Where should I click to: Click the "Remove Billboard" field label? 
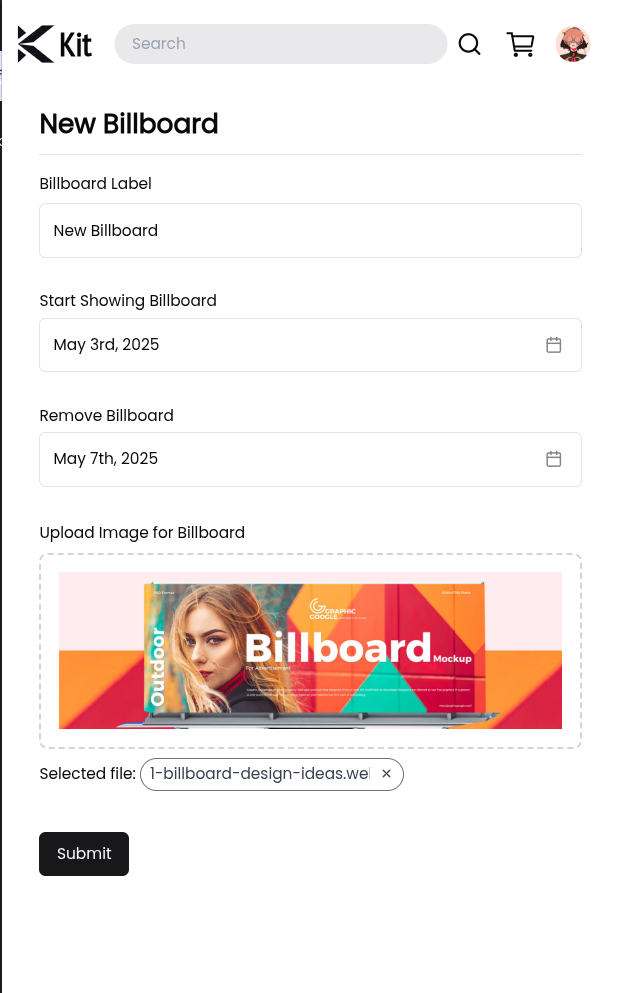coord(107,415)
